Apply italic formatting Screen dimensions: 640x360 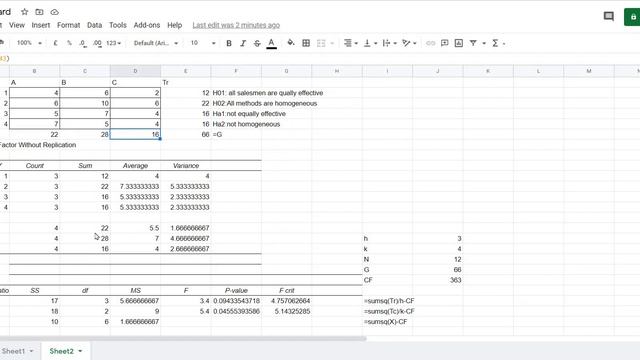[x=243, y=43]
